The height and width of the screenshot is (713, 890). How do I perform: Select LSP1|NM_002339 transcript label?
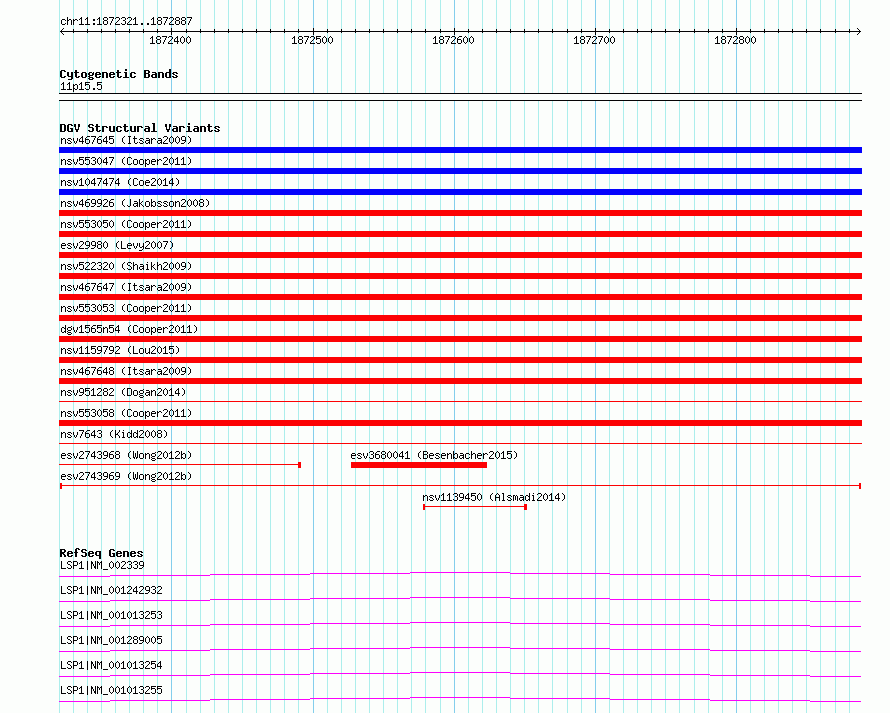coord(102,565)
